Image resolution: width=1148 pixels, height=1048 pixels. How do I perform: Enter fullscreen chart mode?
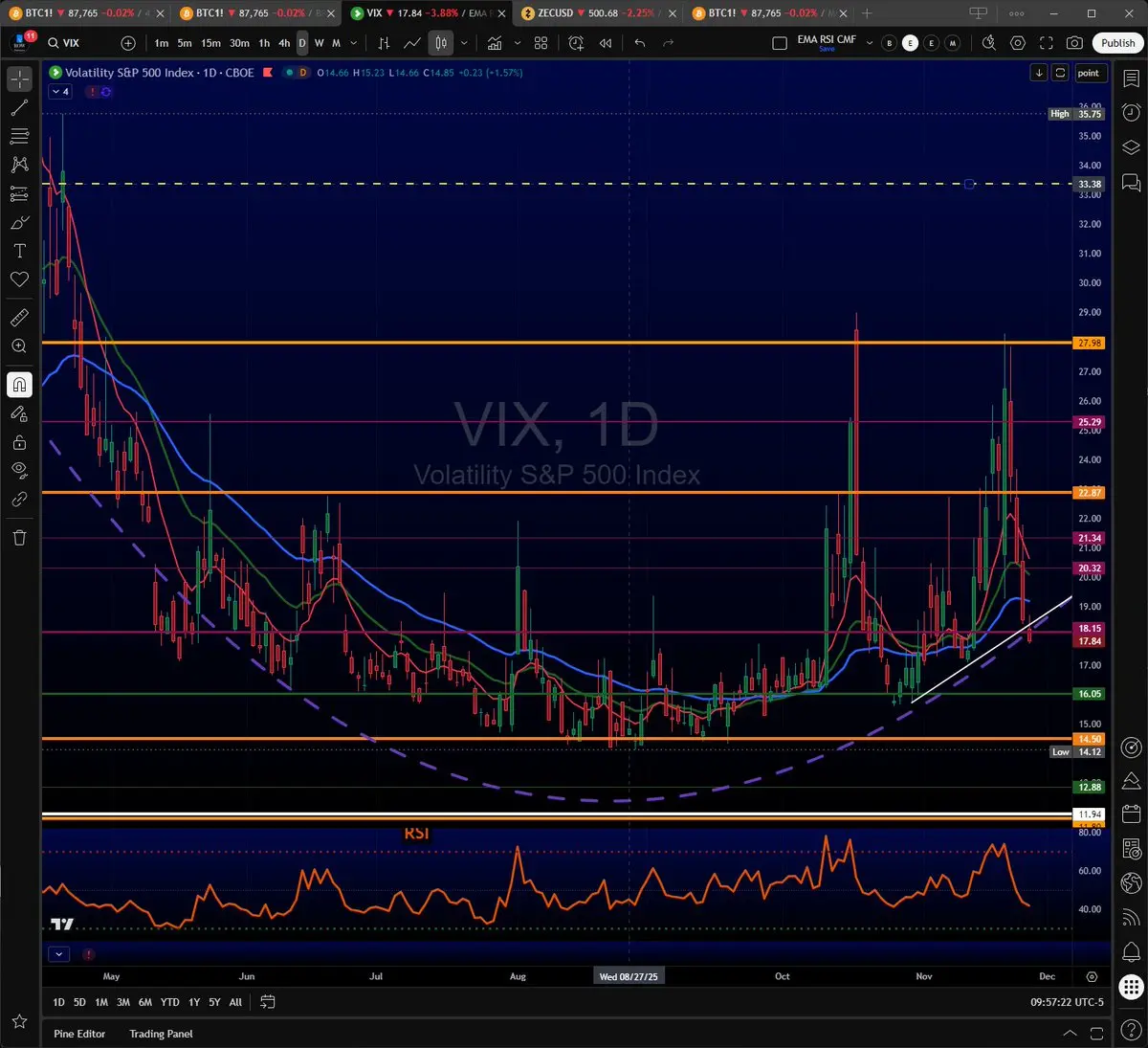[1047, 43]
